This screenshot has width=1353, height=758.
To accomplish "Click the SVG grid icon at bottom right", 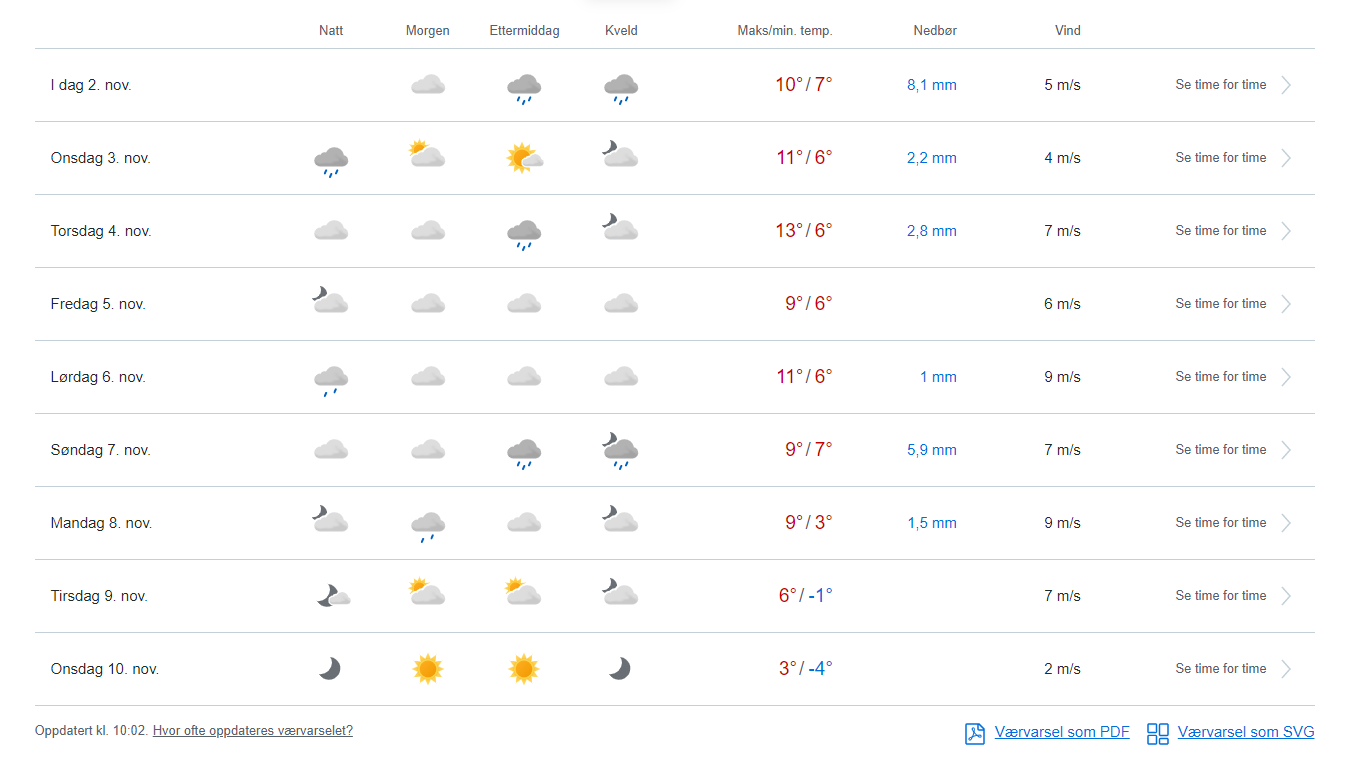I will click(x=1157, y=733).
